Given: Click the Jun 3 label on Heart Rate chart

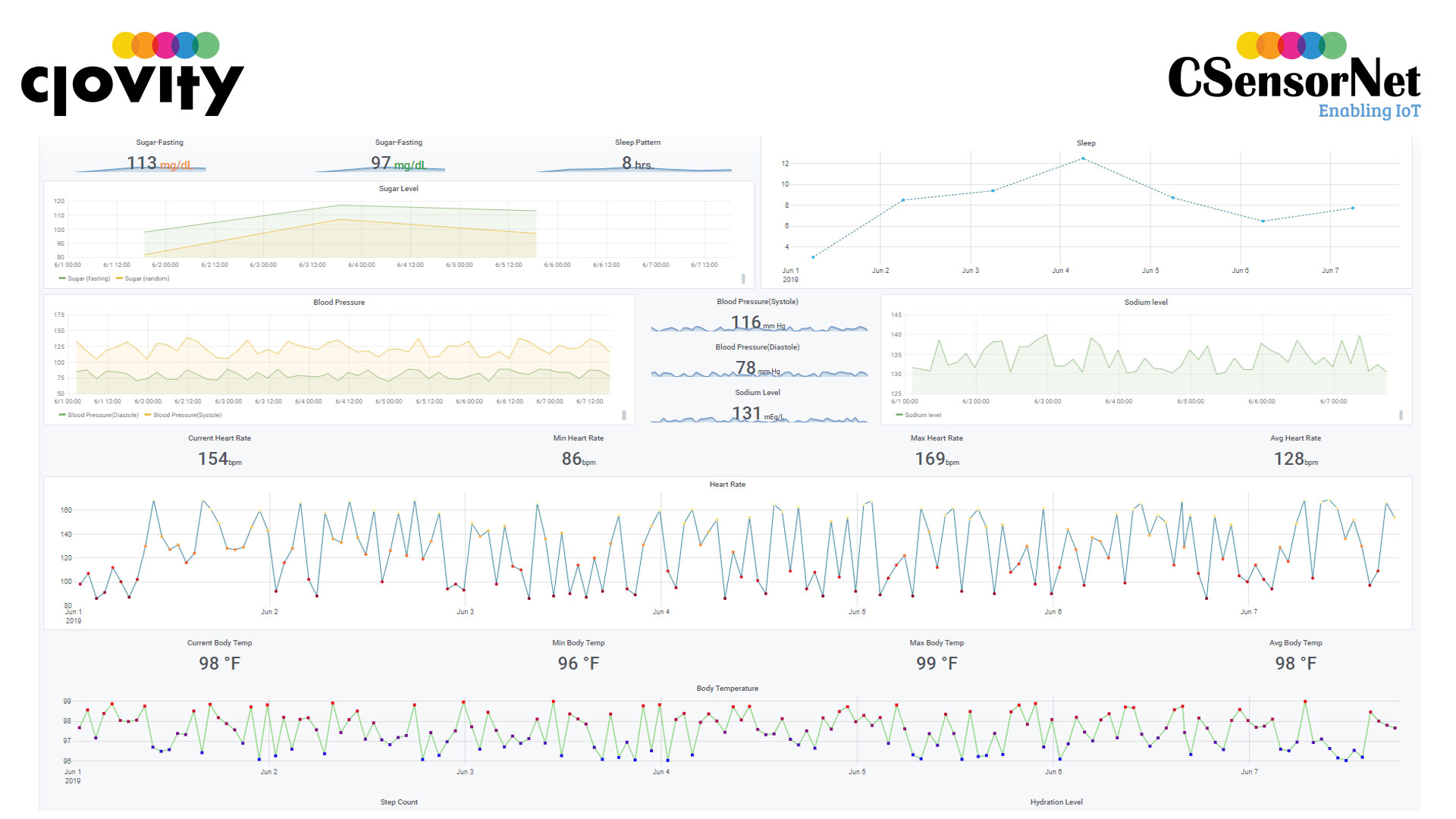Looking at the screenshot, I should tap(465, 612).
